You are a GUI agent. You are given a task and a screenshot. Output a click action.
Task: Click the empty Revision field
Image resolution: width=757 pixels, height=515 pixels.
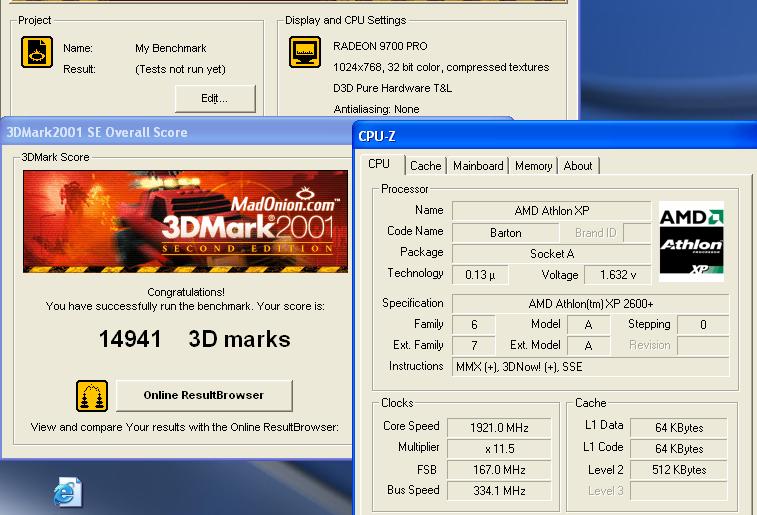point(703,346)
